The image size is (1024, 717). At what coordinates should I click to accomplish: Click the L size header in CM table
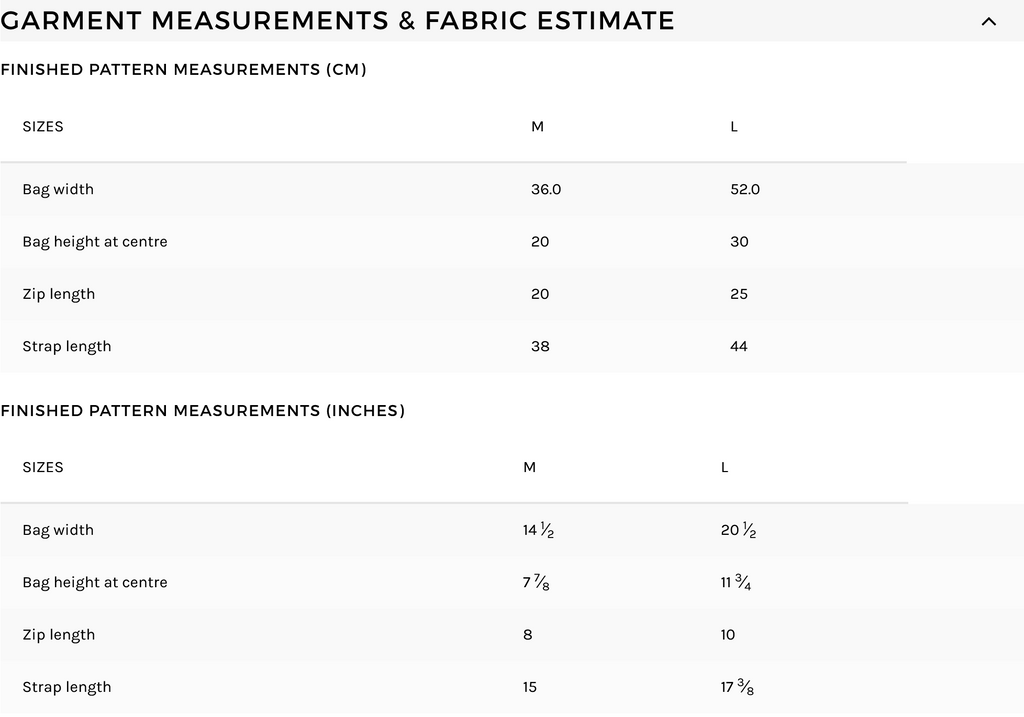tap(734, 127)
